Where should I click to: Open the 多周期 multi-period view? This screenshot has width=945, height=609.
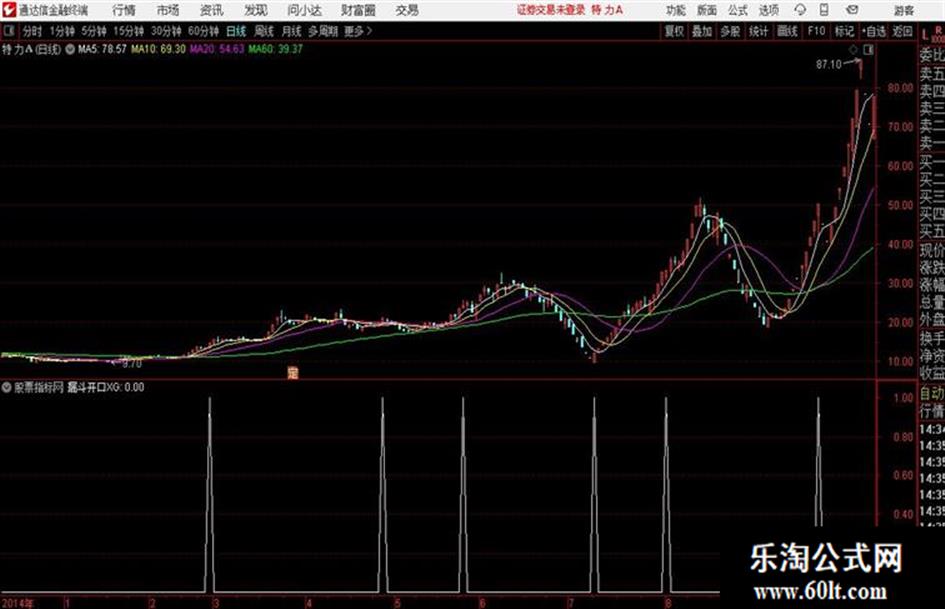tap(323, 31)
